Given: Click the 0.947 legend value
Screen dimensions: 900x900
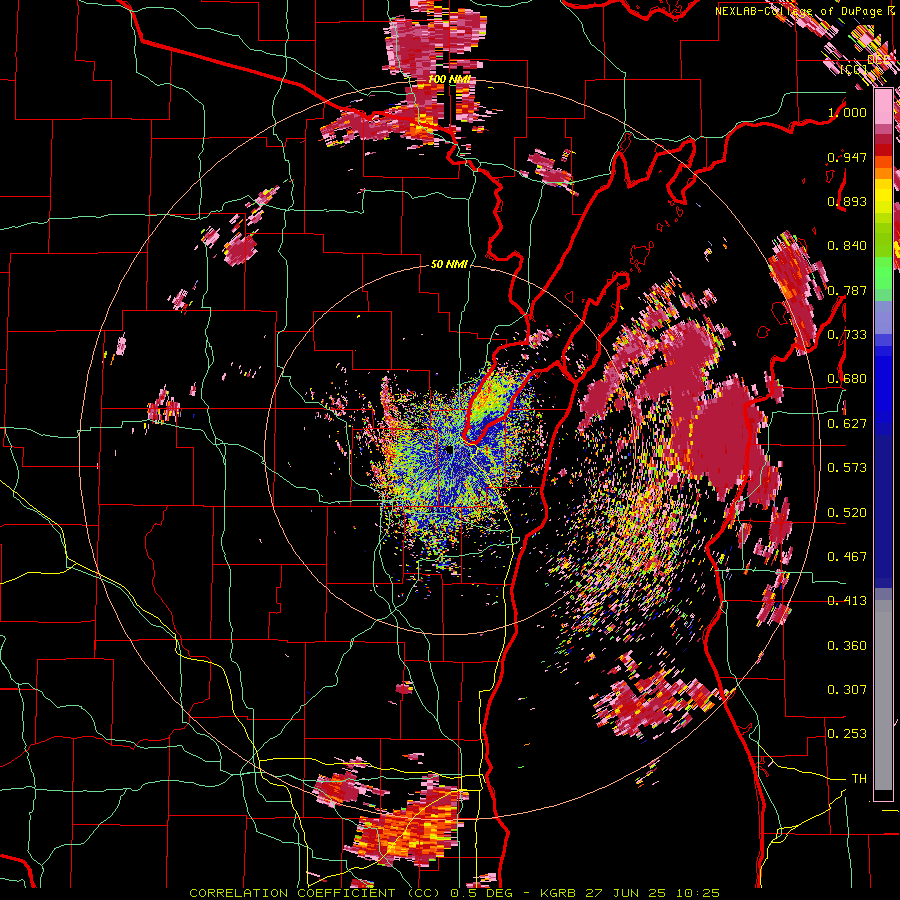Looking at the screenshot, I should 847,157.
